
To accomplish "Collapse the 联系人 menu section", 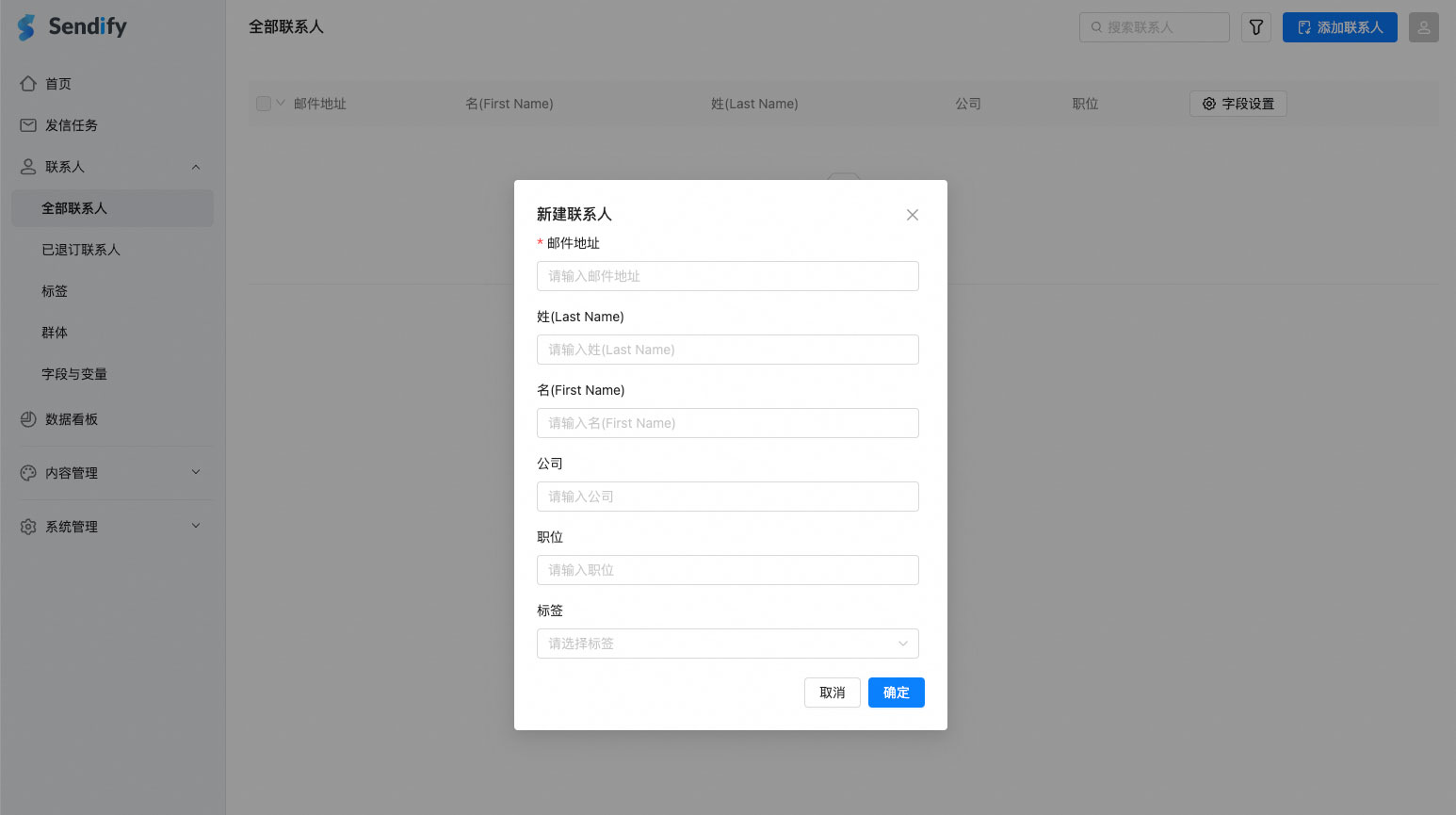I will point(196,167).
